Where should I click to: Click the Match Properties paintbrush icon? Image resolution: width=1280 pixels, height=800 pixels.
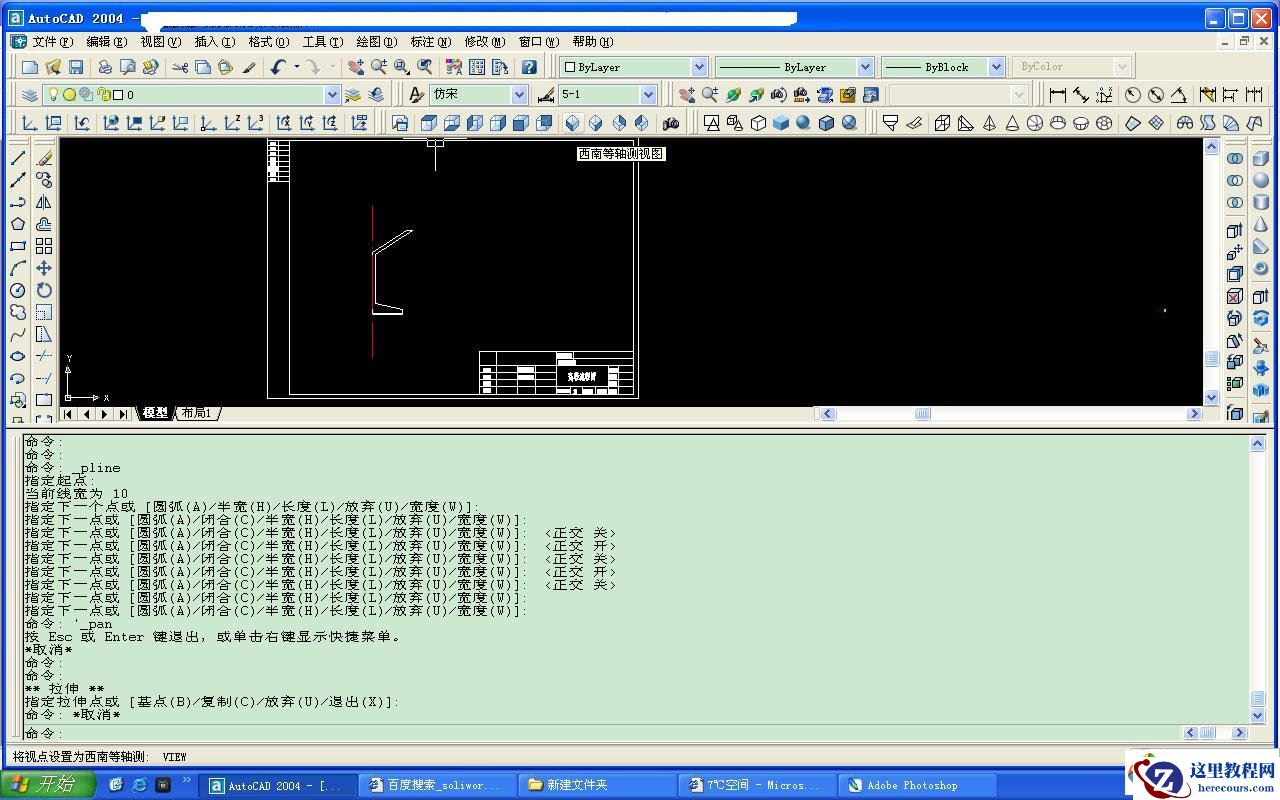pyautogui.click(x=249, y=67)
